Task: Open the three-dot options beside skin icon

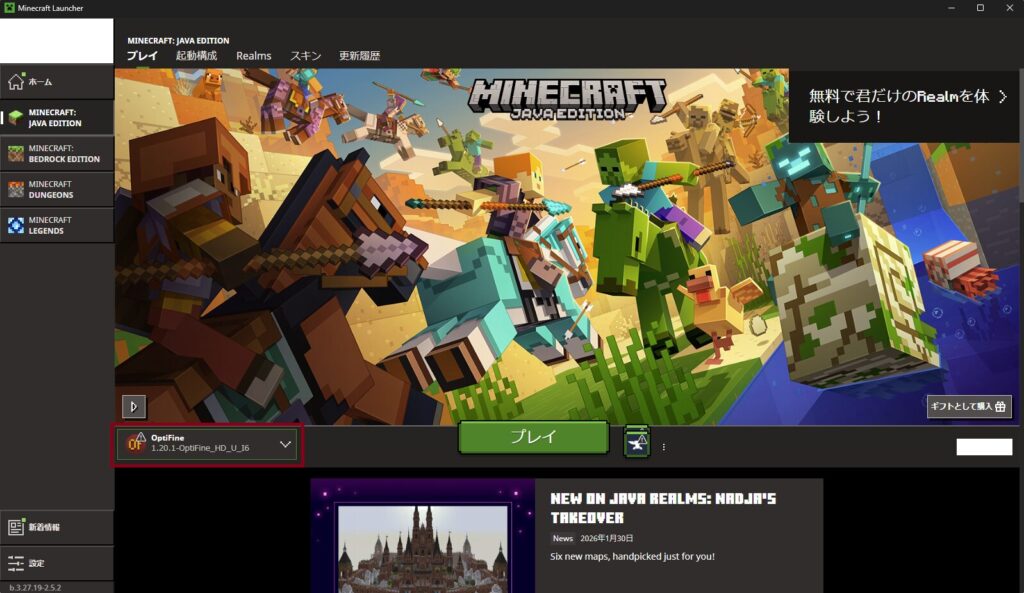Action: point(664,447)
